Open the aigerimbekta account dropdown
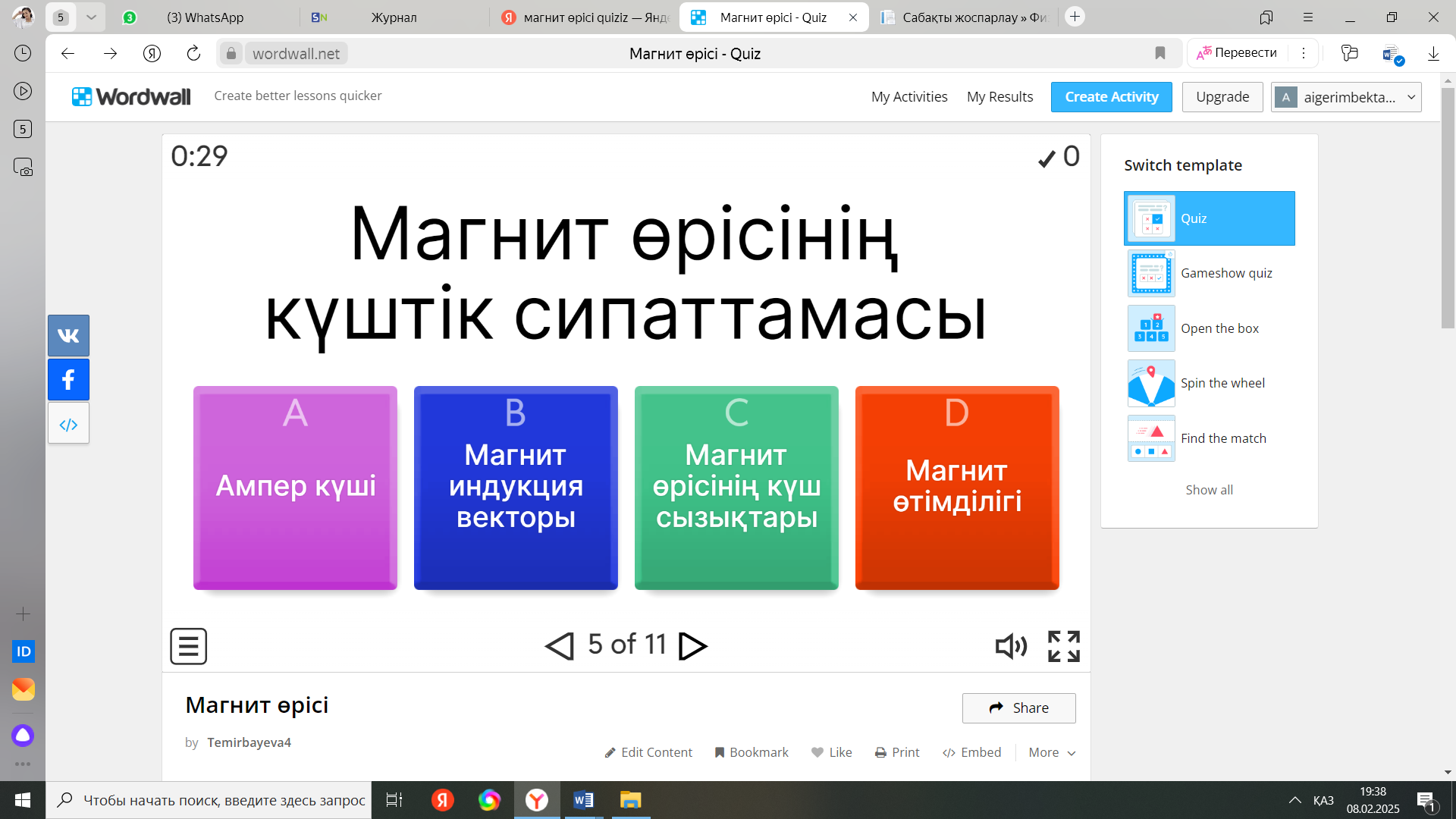The width and height of the screenshot is (1456, 819). 1346,97
